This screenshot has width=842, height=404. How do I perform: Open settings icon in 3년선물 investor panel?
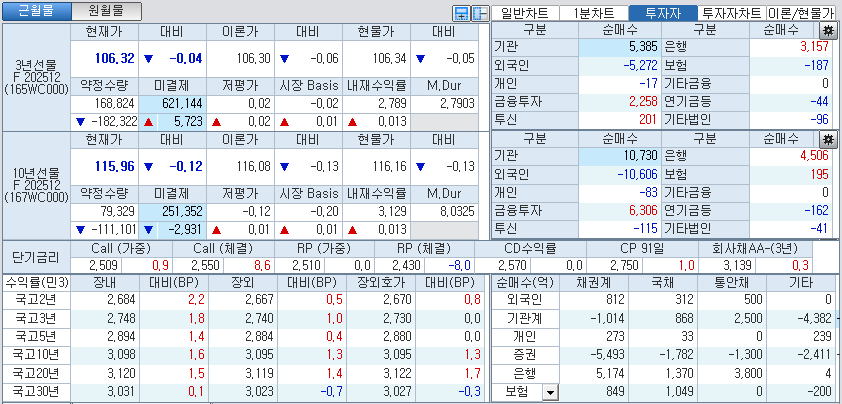828,30
